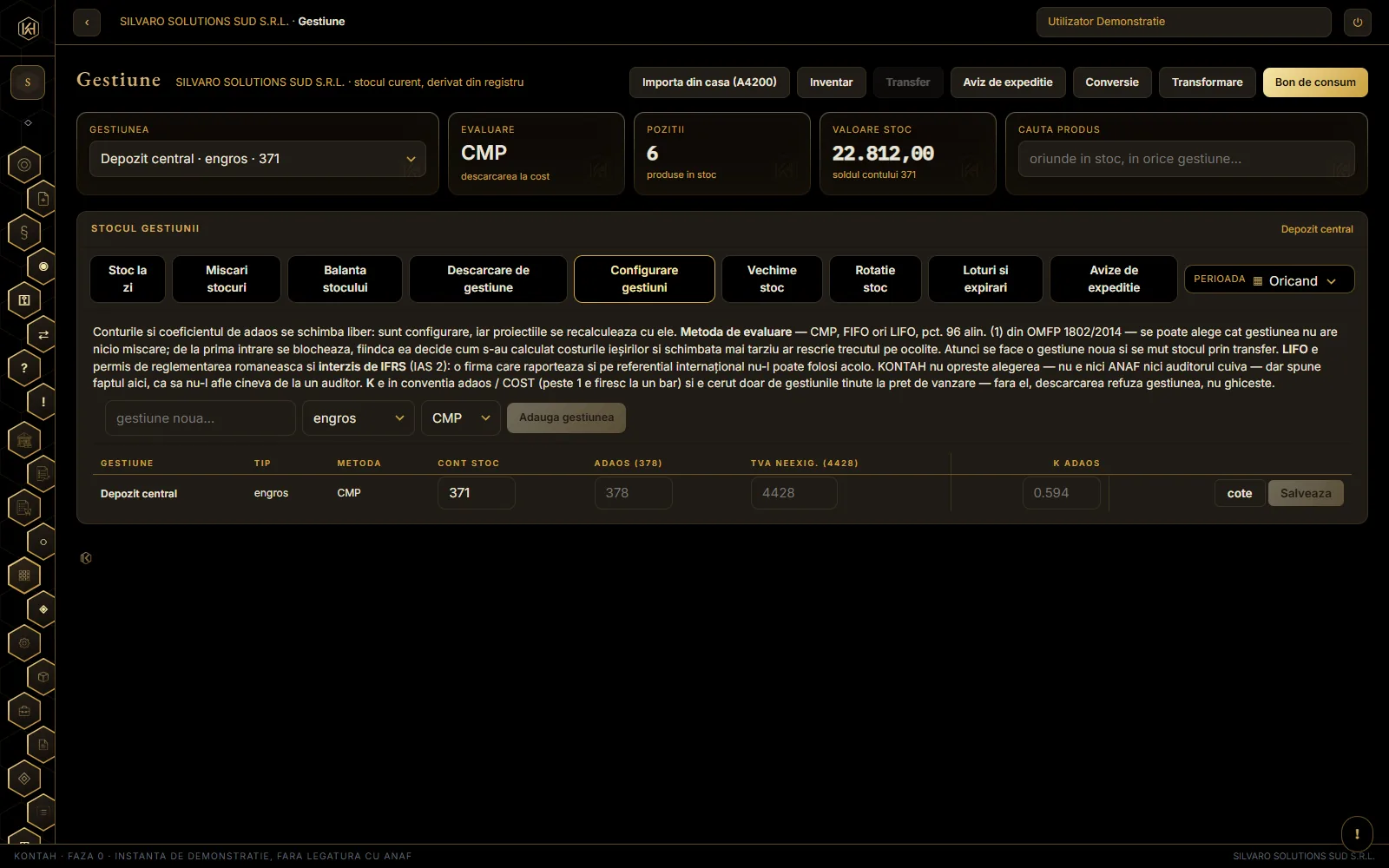1389x868 pixels.
Task: Open the concentric-circle target hexagon icon
Action: (x=24, y=164)
